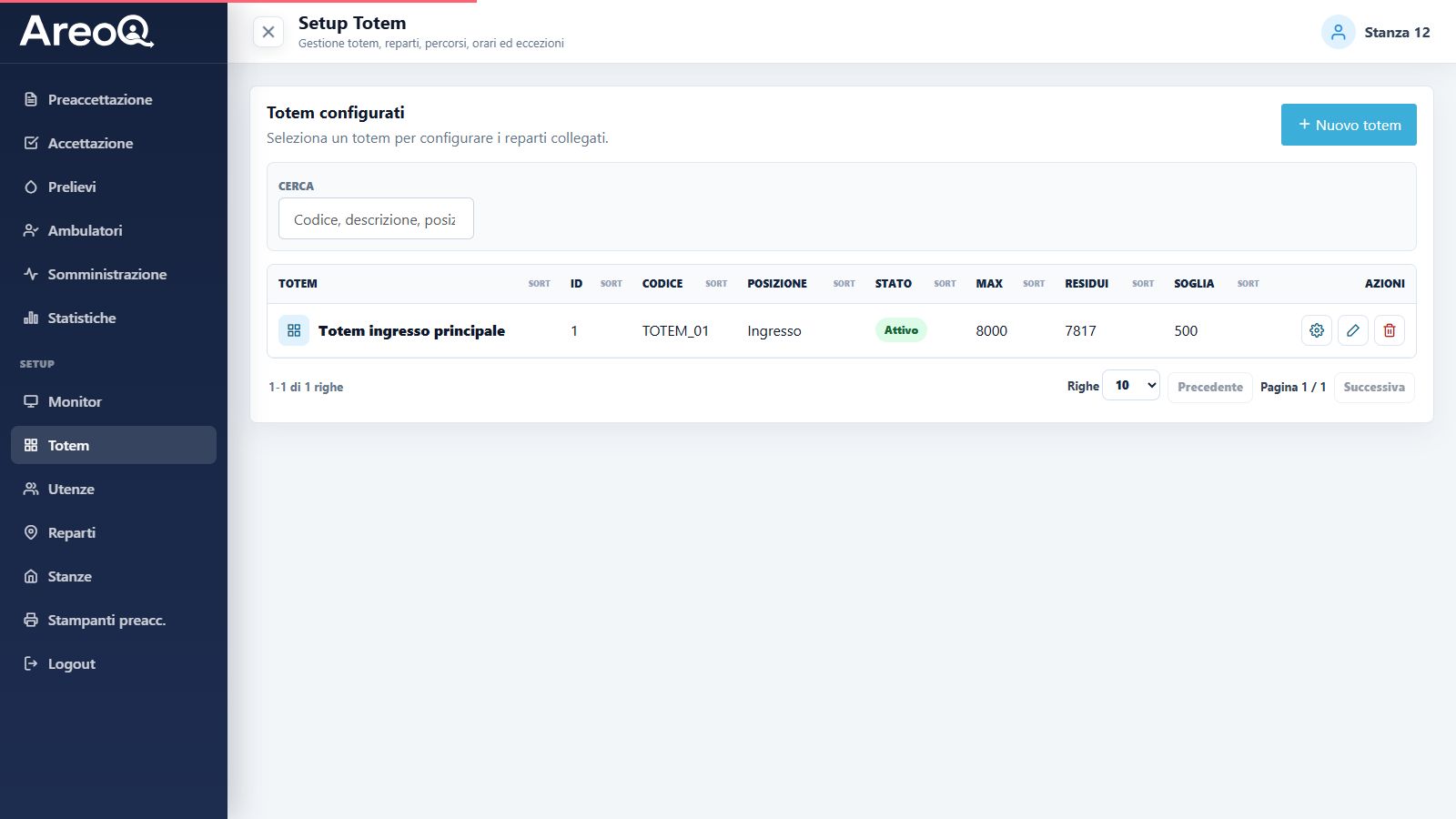Sort by the STATO column

[x=945, y=284]
